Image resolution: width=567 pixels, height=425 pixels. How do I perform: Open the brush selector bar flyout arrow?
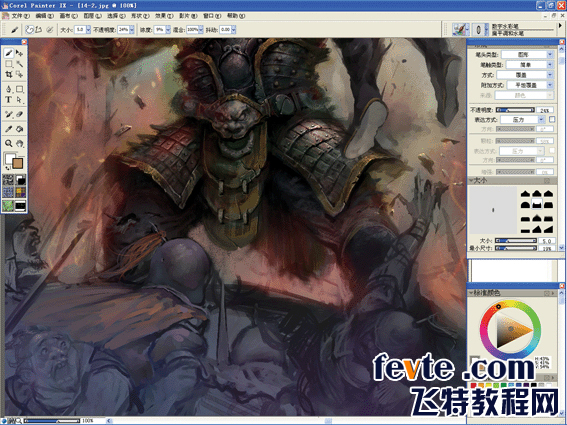(x=560, y=26)
